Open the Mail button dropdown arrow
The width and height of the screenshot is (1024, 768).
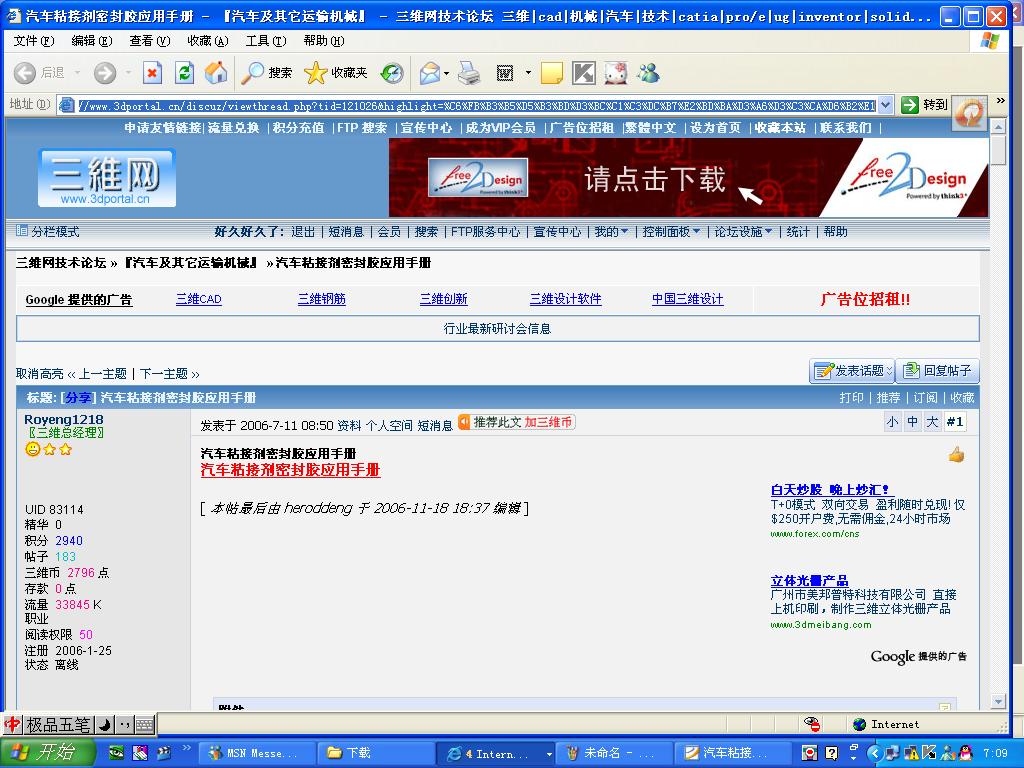[447, 72]
